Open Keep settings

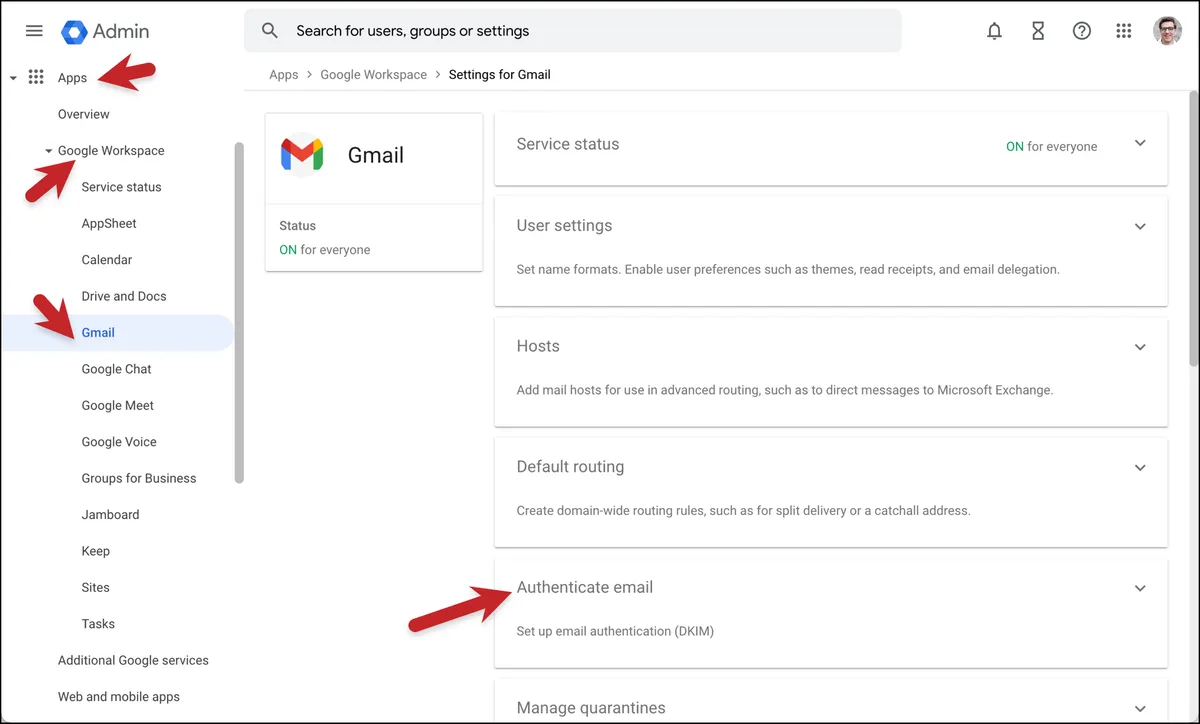(x=96, y=551)
